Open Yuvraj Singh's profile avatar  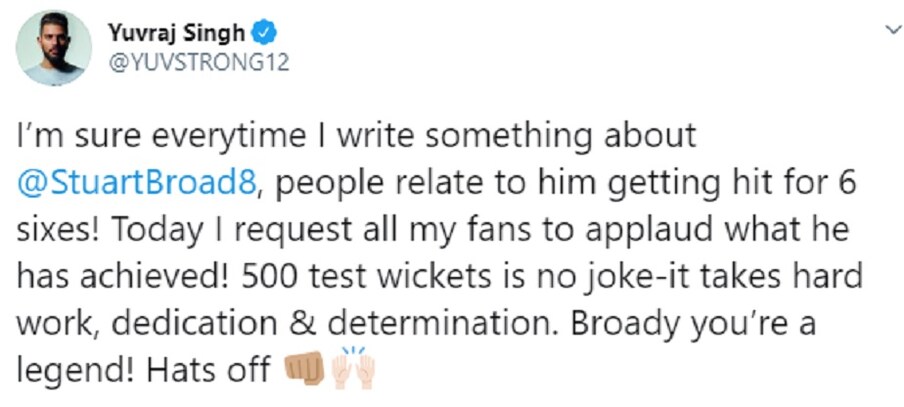point(54,48)
